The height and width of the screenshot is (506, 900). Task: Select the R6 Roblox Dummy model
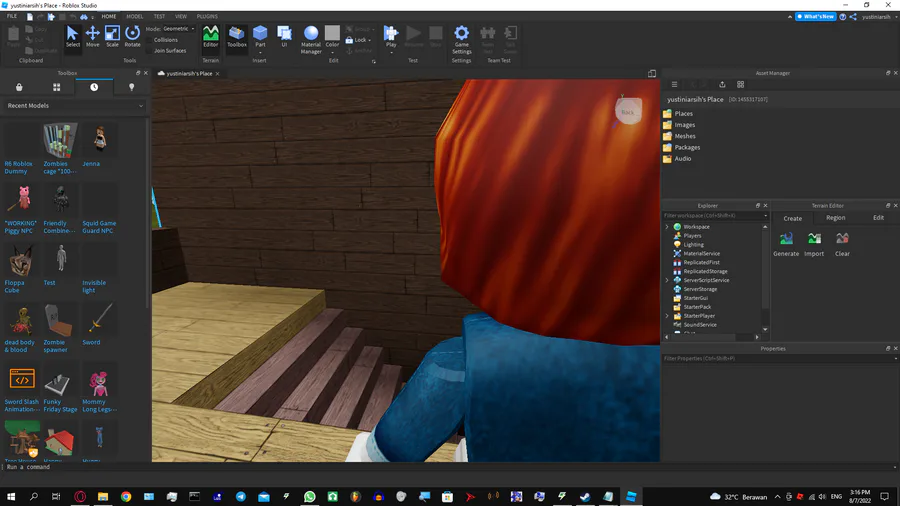pos(21,149)
